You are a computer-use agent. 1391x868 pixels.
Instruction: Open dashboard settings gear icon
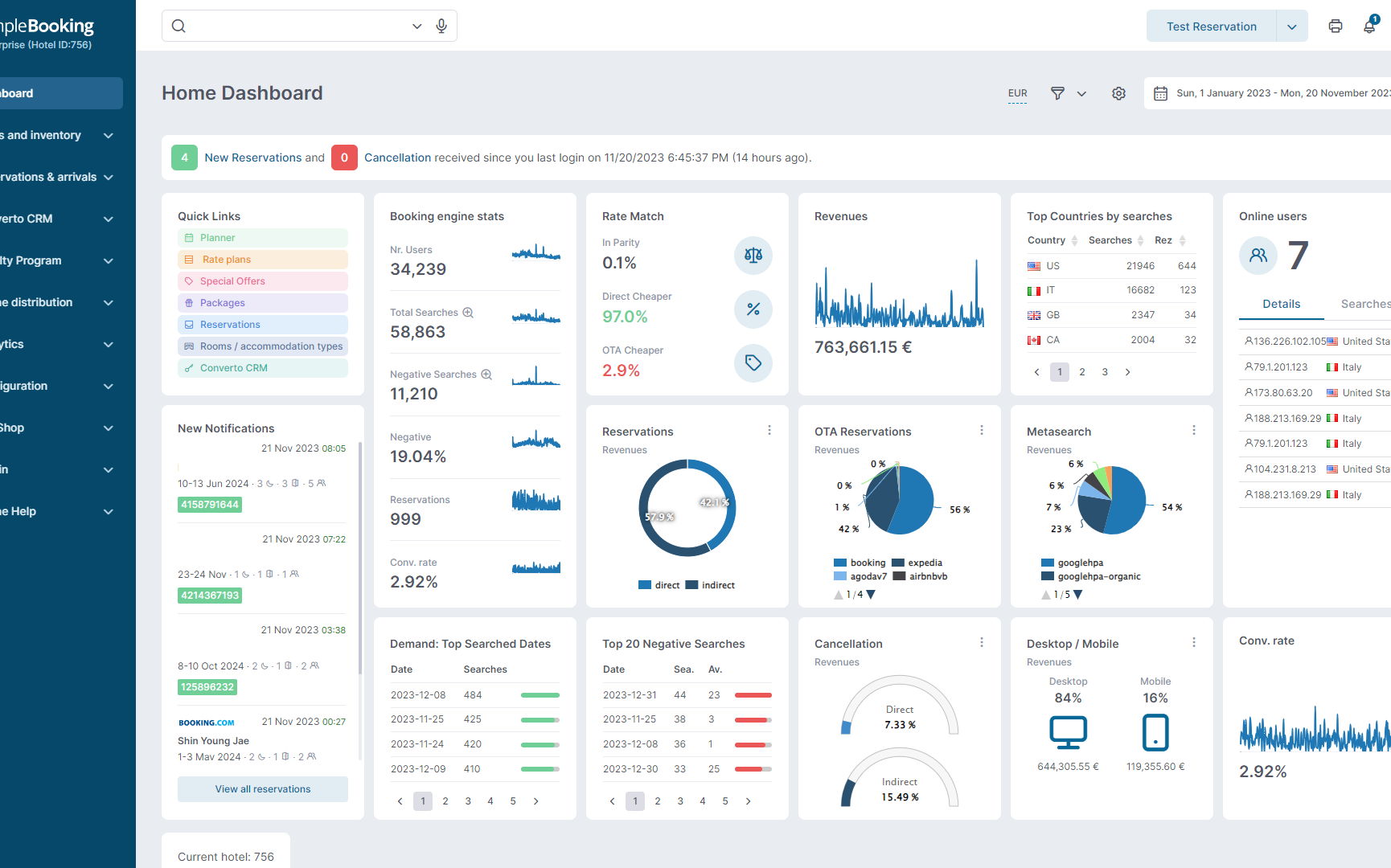(x=1118, y=93)
